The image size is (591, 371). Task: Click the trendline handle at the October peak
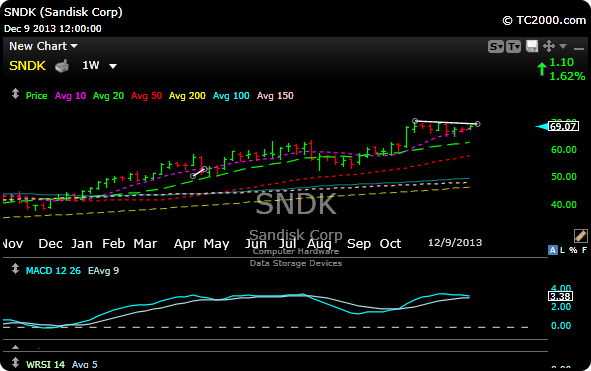415,121
